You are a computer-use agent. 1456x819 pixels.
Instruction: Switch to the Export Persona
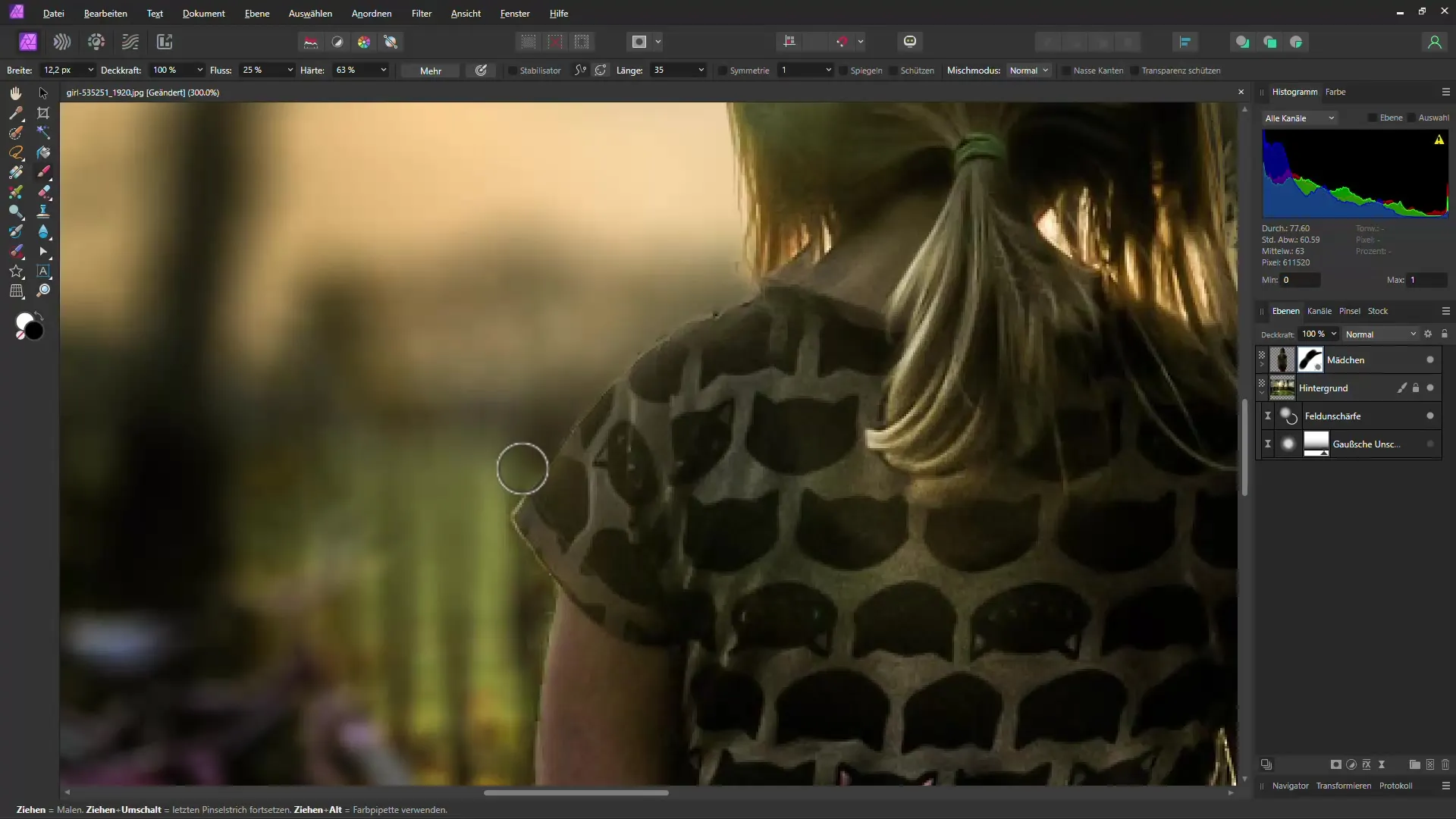click(x=165, y=42)
